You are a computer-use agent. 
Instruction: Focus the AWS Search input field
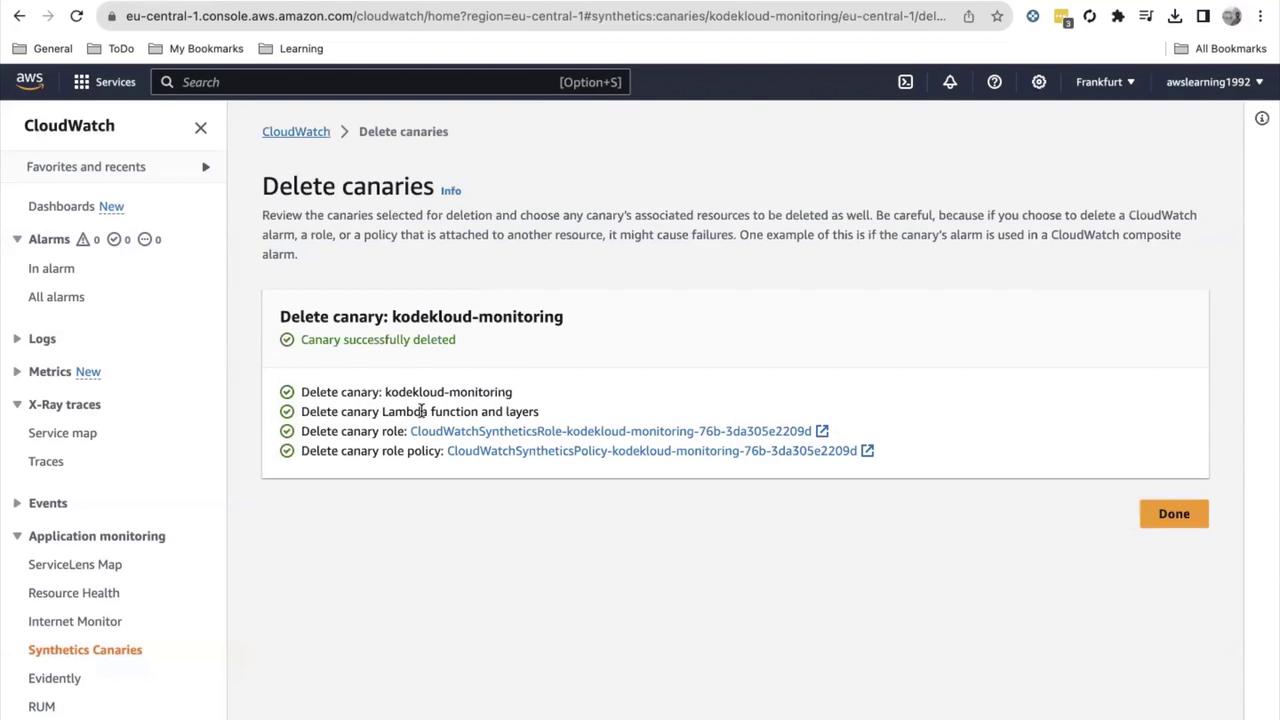pyautogui.click(x=391, y=82)
